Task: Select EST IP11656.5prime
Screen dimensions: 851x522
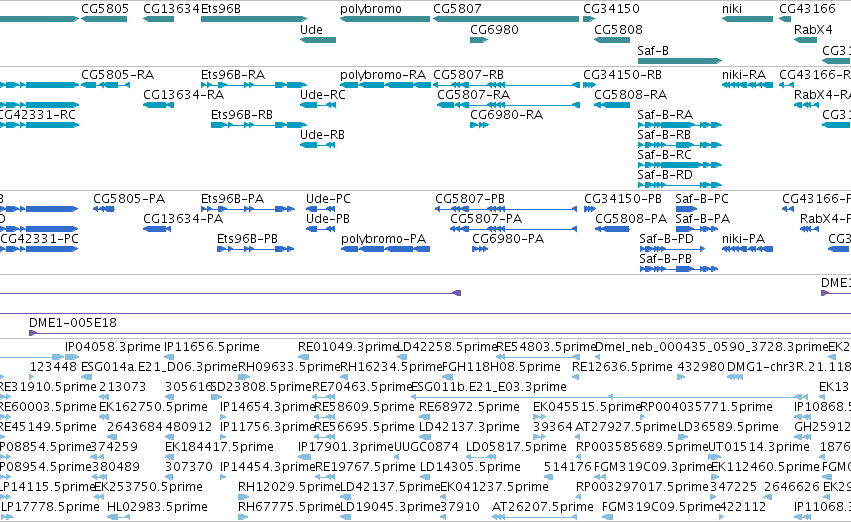Action: click(x=212, y=347)
